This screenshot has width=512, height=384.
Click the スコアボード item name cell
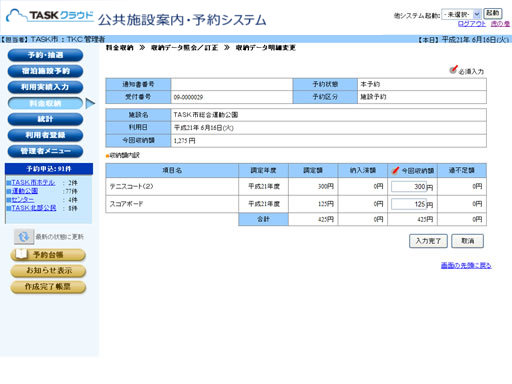coord(172,204)
